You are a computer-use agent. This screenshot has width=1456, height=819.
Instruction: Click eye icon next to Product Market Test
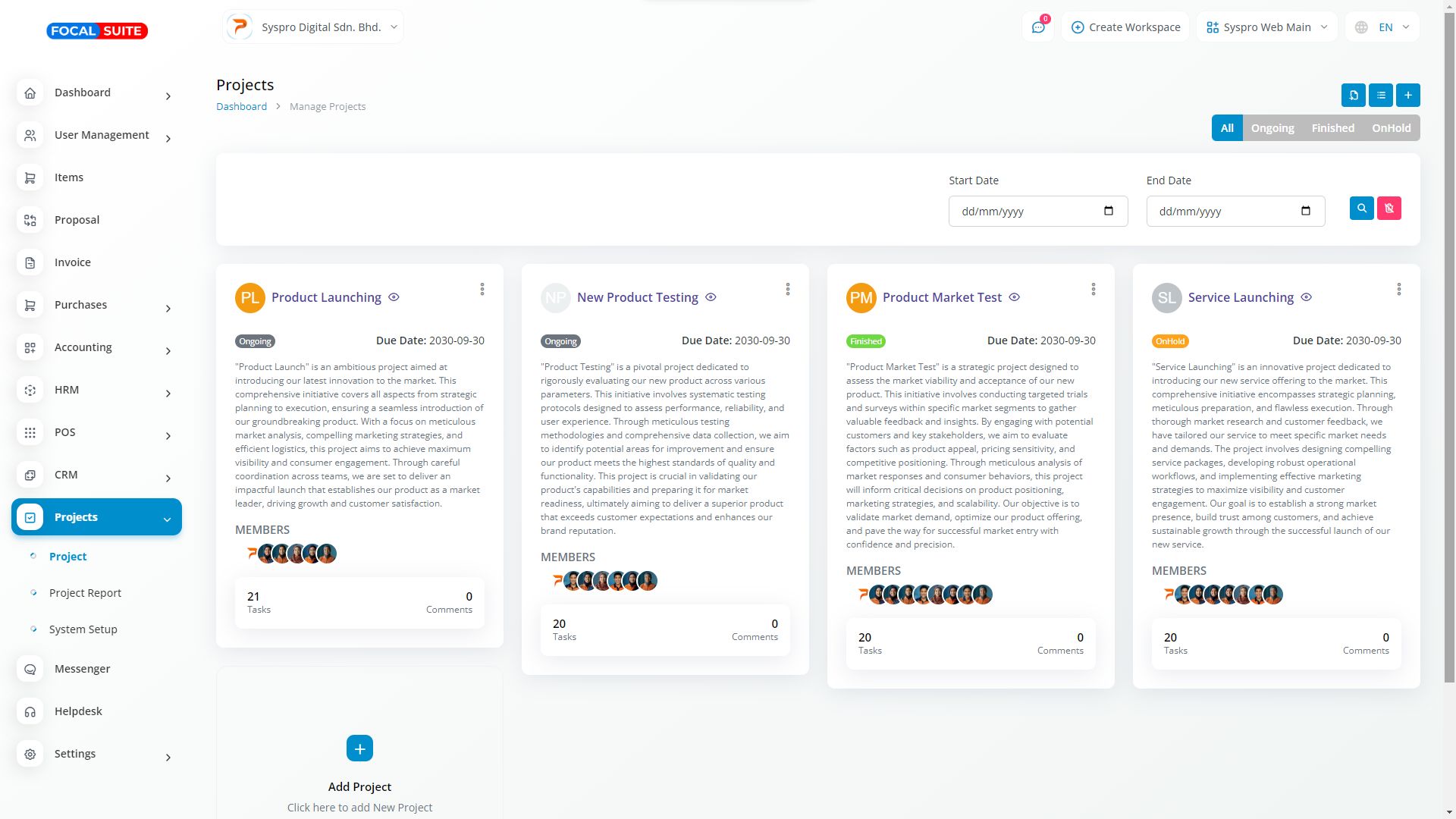(x=1014, y=297)
